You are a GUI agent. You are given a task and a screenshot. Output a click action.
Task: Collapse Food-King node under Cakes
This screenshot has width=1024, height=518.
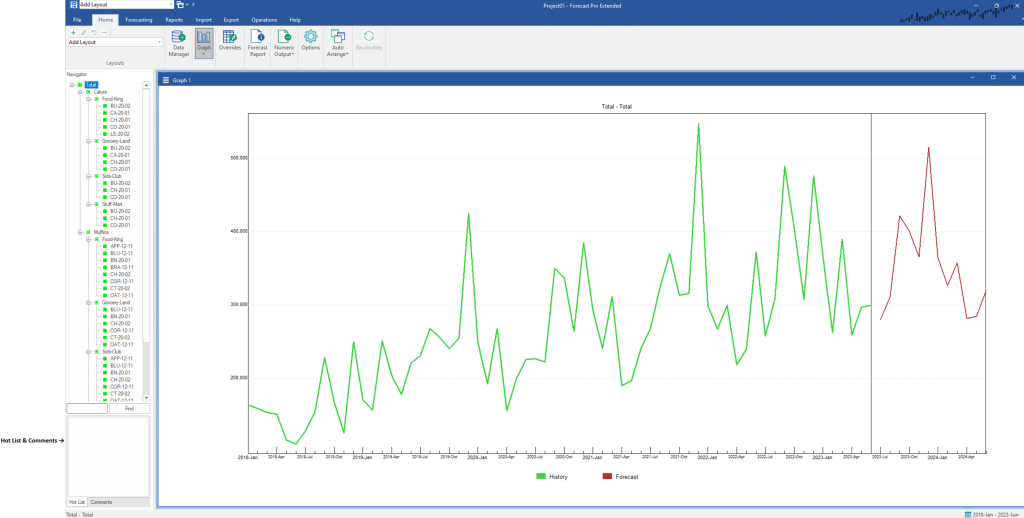pyautogui.click(x=89, y=99)
